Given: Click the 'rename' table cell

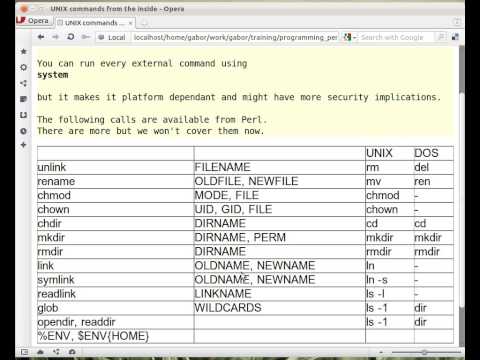Looking at the screenshot, I should [x=115, y=181].
